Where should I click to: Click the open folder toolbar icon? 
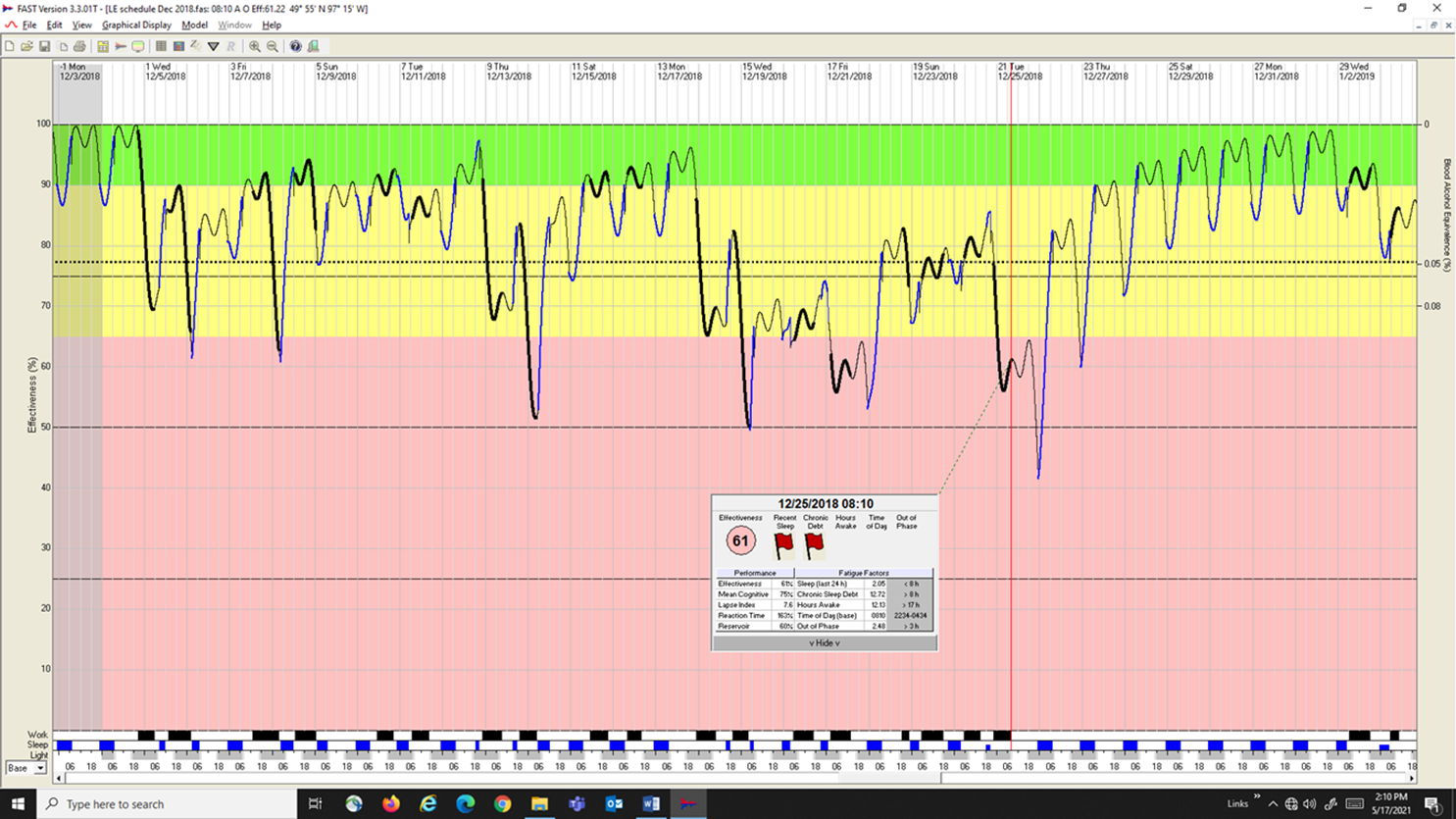[26, 46]
